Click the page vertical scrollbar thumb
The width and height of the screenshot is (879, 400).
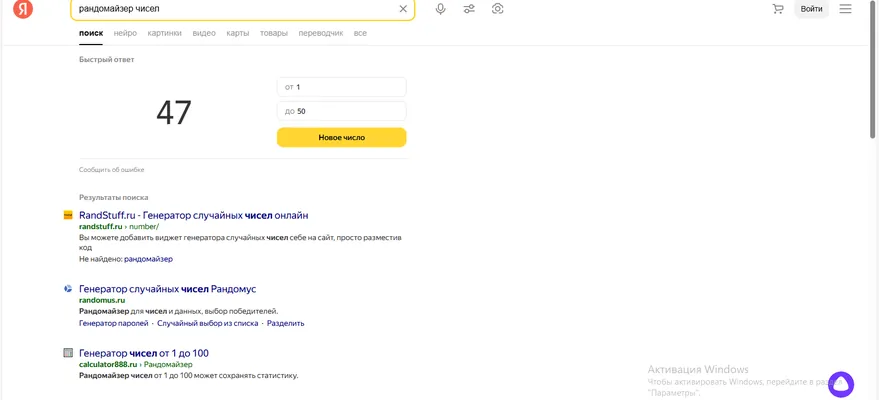pyautogui.click(x=872, y=69)
